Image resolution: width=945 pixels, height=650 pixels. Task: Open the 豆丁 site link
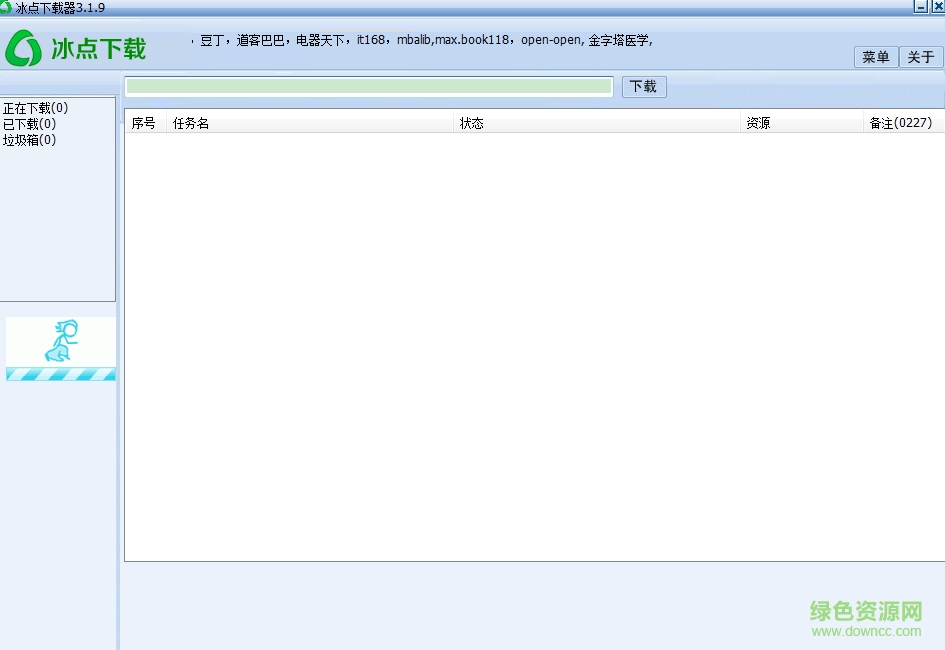click(x=210, y=40)
